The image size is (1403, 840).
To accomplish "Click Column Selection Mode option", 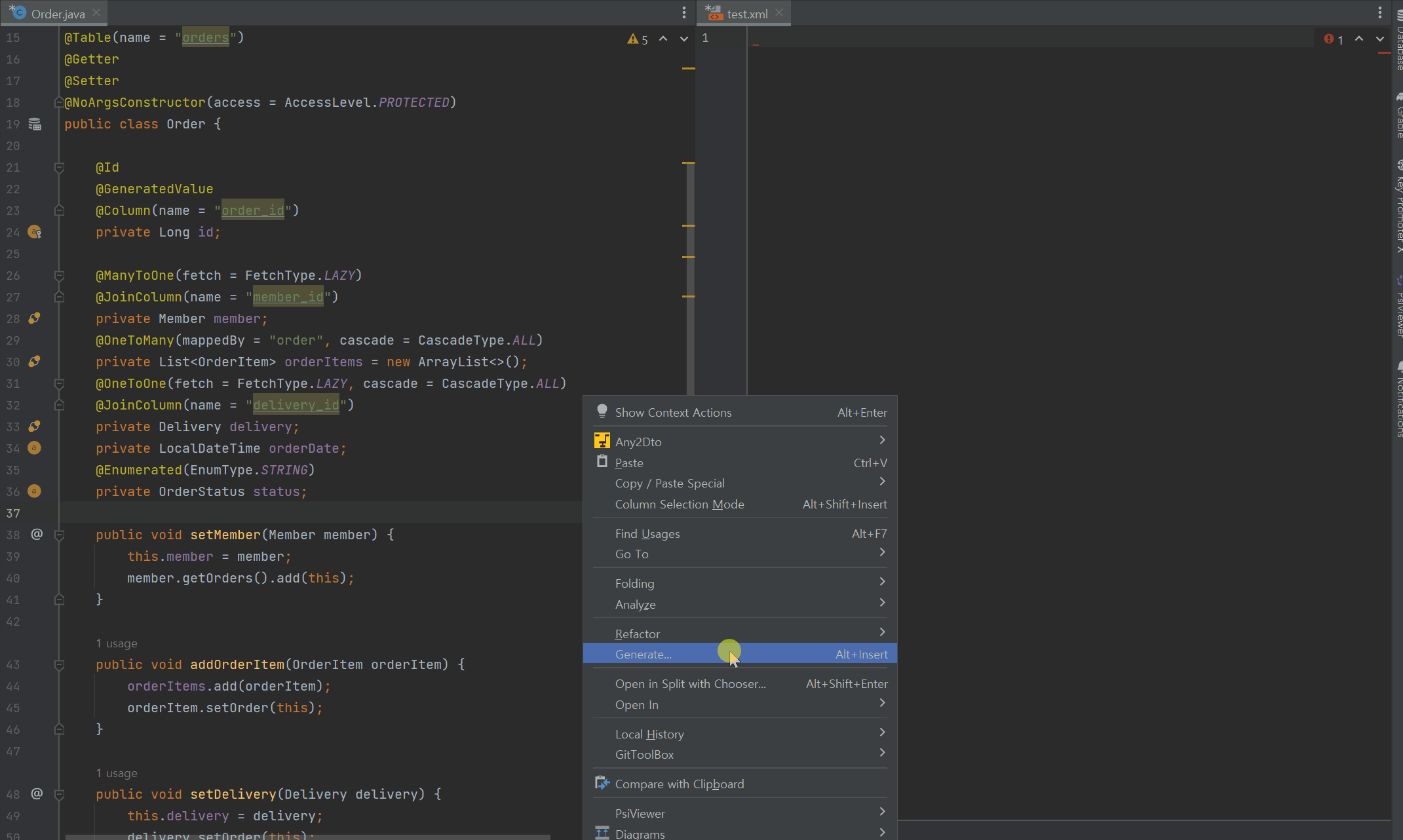I will tap(679, 505).
